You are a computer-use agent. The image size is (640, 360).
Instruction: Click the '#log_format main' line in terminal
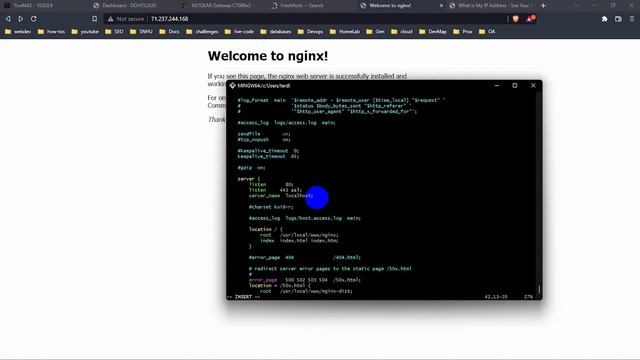click(341, 100)
